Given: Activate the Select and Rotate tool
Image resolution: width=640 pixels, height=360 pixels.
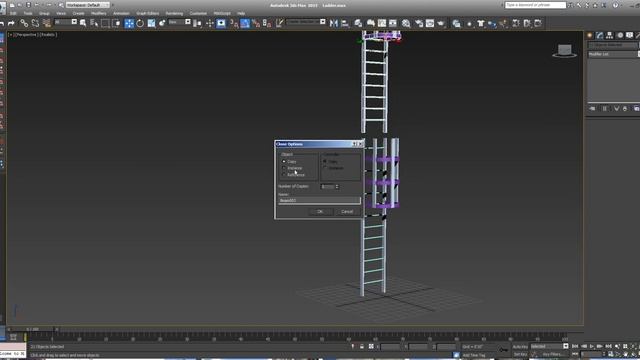Looking at the screenshot, I should 140,24.
